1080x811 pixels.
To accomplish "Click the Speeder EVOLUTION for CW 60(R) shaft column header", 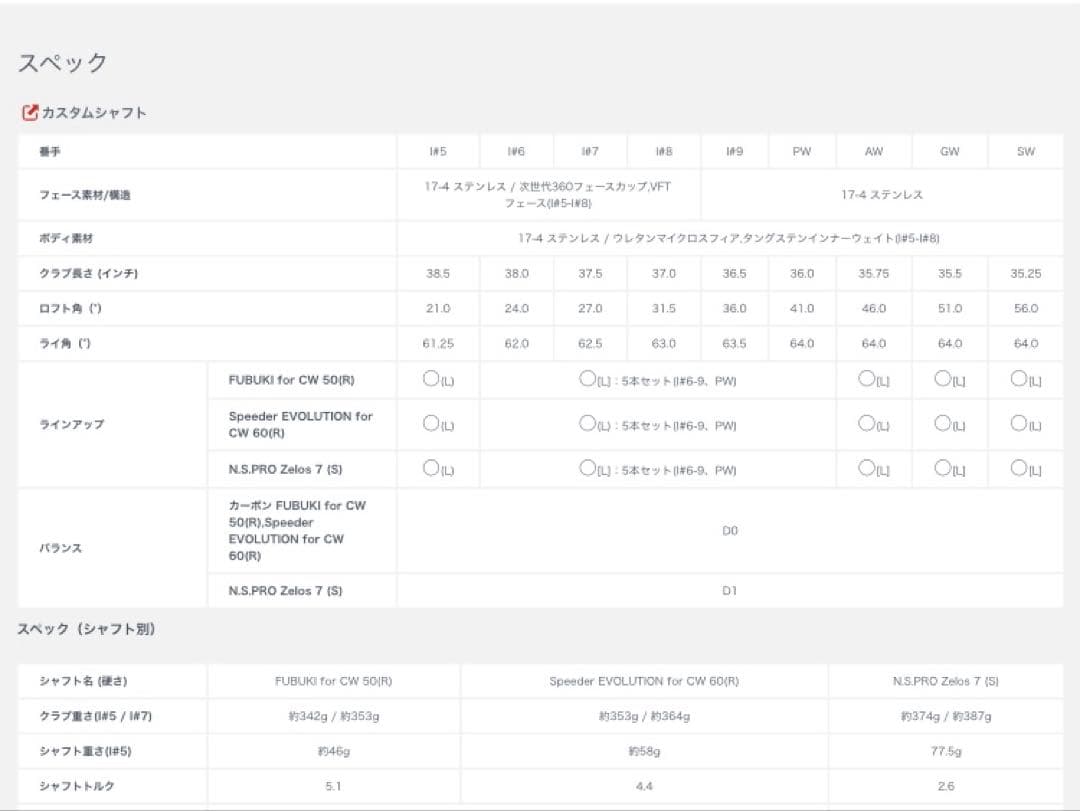I will 644,681.
